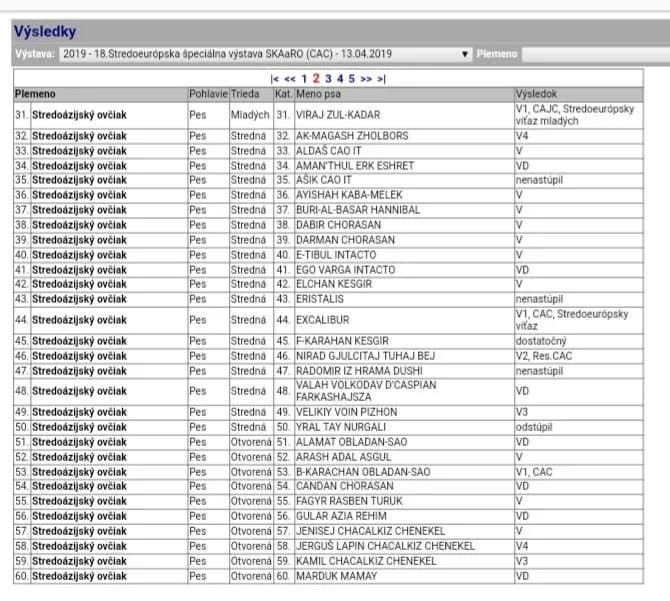
Task: Select dog name ERISTALIS
Action: (320, 299)
